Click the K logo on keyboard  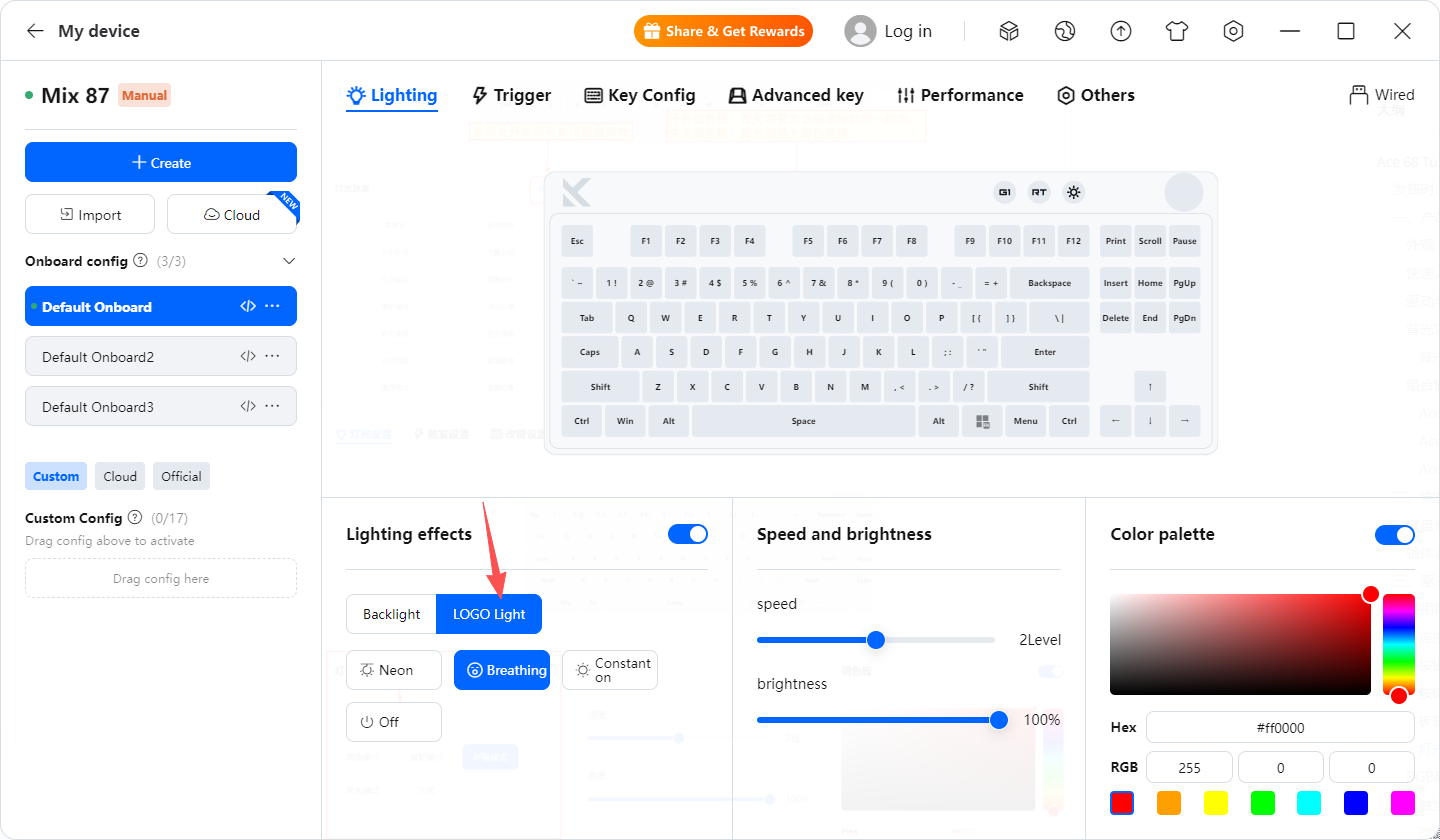click(577, 192)
